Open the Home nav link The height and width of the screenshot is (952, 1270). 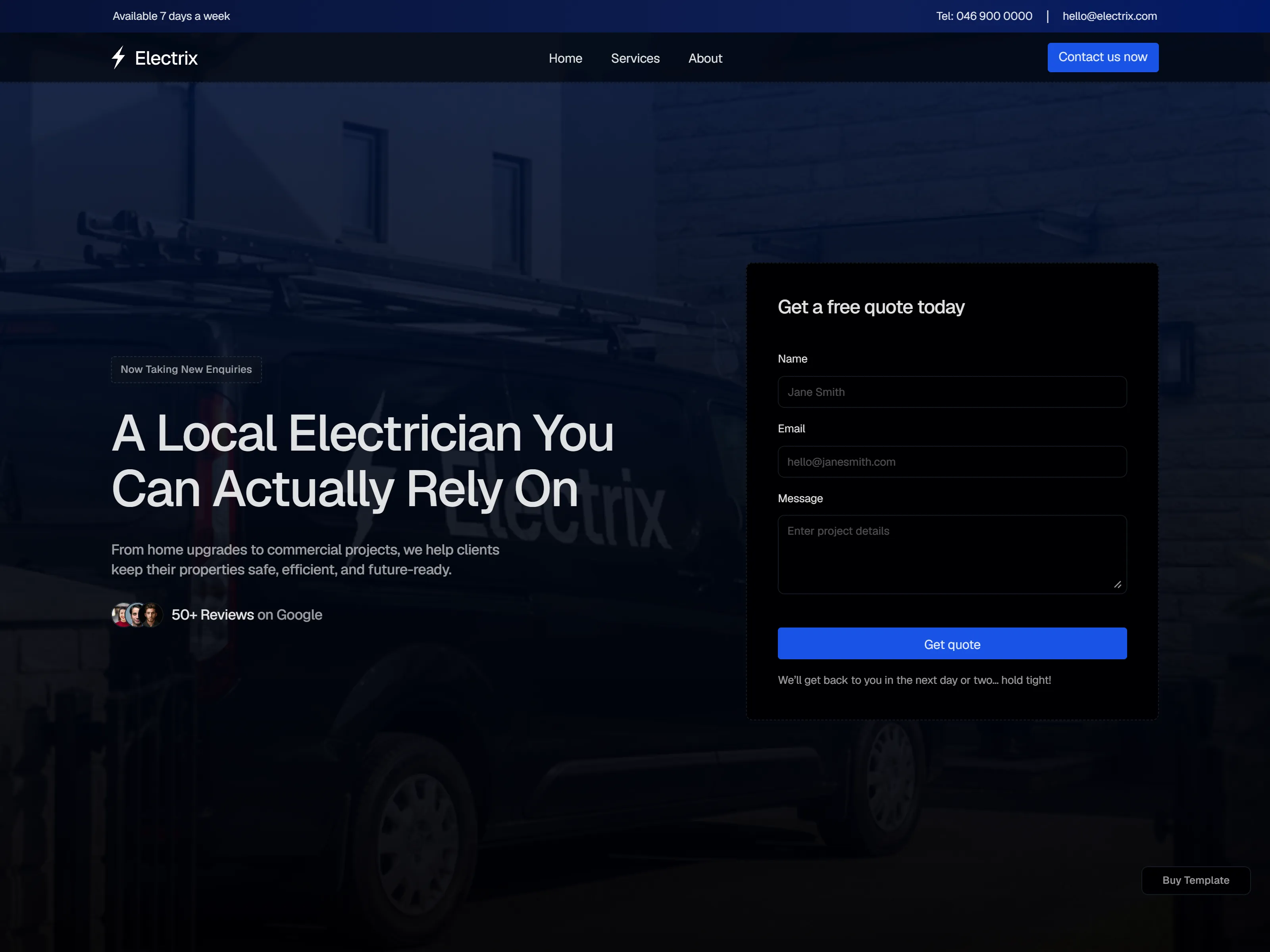pyautogui.click(x=566, y=59)
